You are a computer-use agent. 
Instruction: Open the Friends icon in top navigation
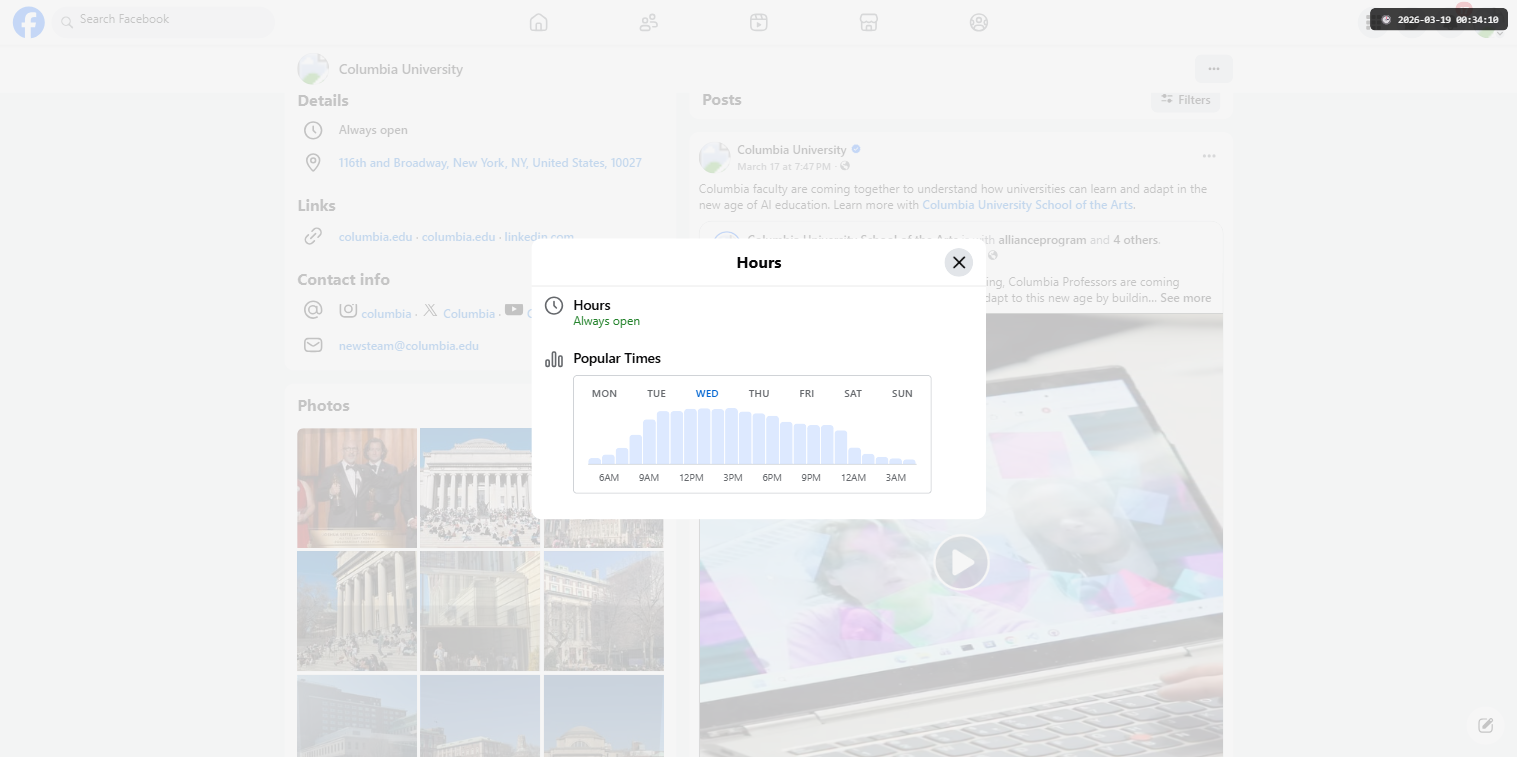click(649, 22)
